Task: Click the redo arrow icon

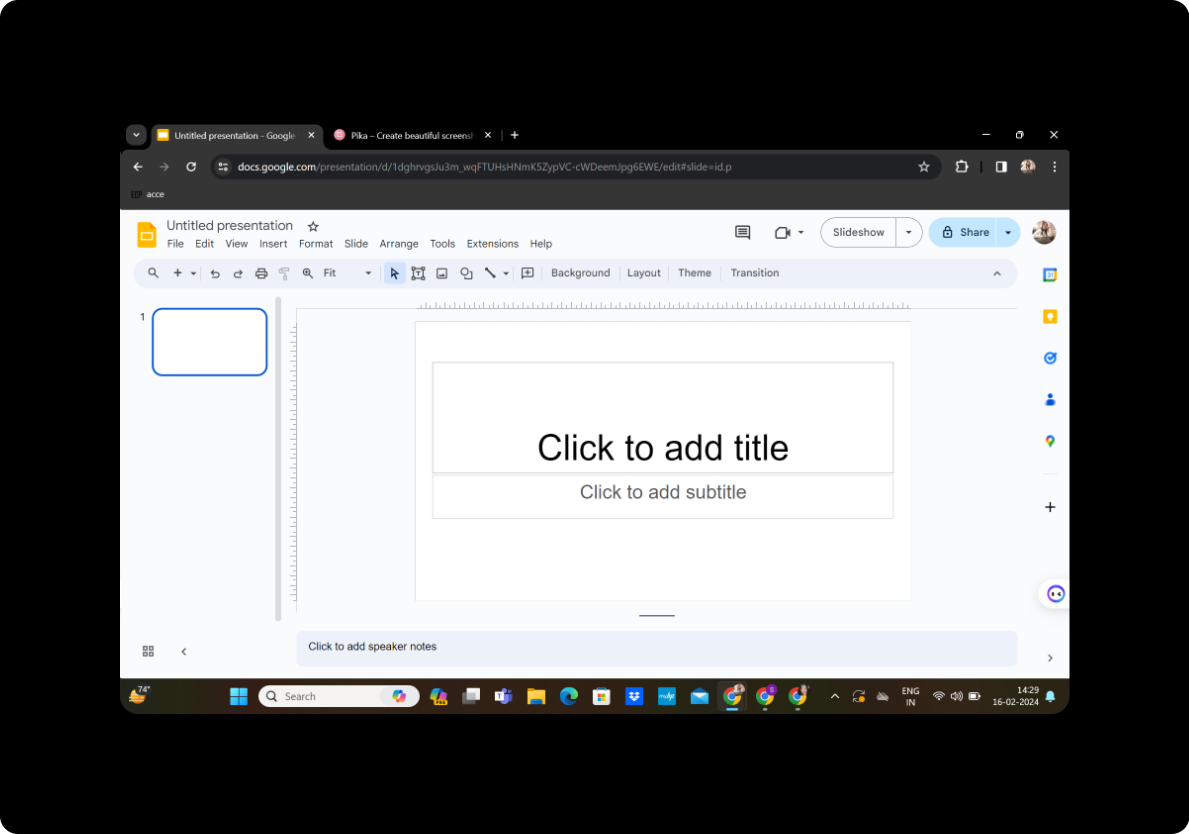Action: pyautogui.click(x=238, y=274)
